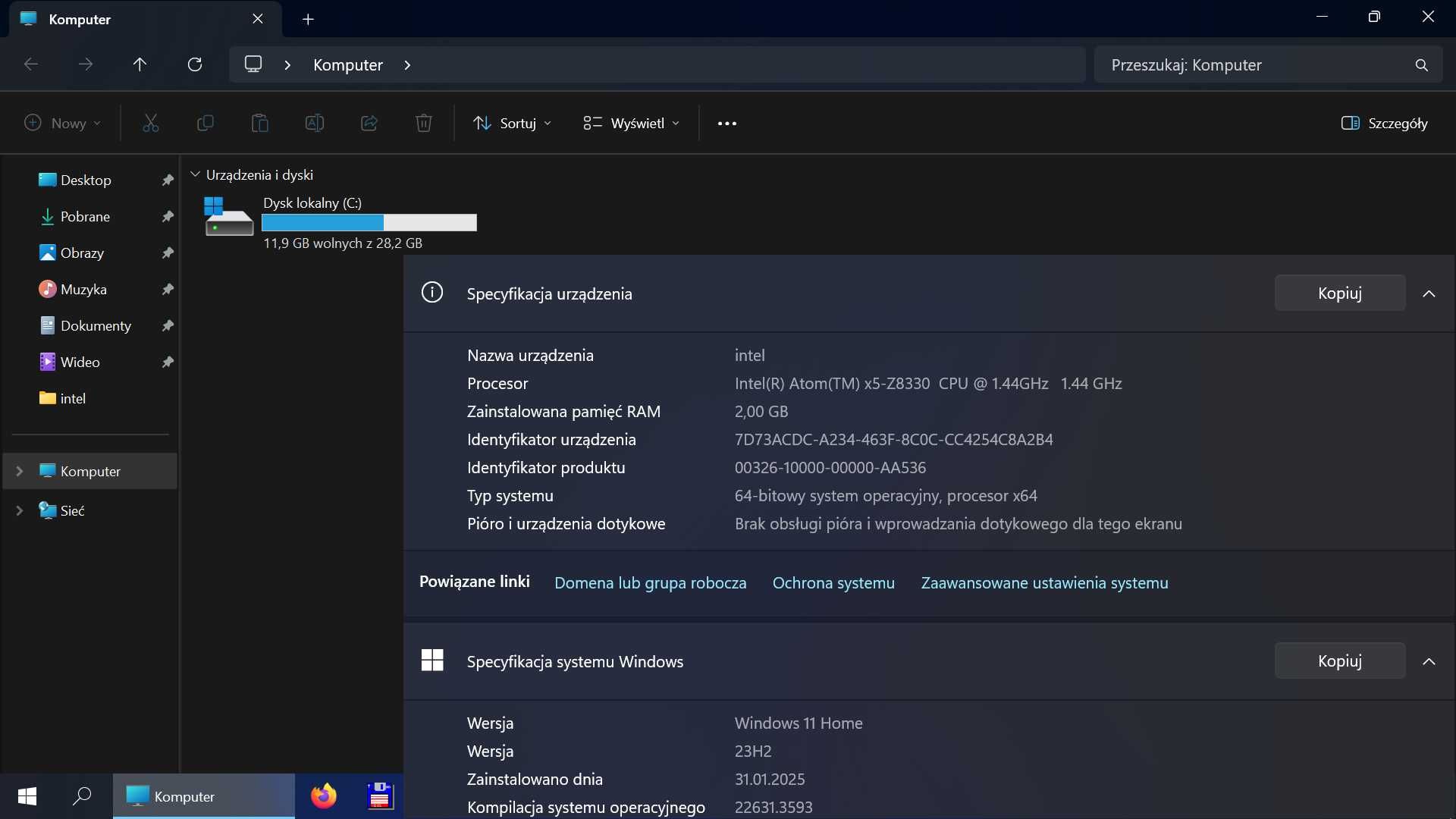The height and width of the screenshot is (819, 1456).
Task: Open the Wyświetl dropdown
Action: pos(631,123)
